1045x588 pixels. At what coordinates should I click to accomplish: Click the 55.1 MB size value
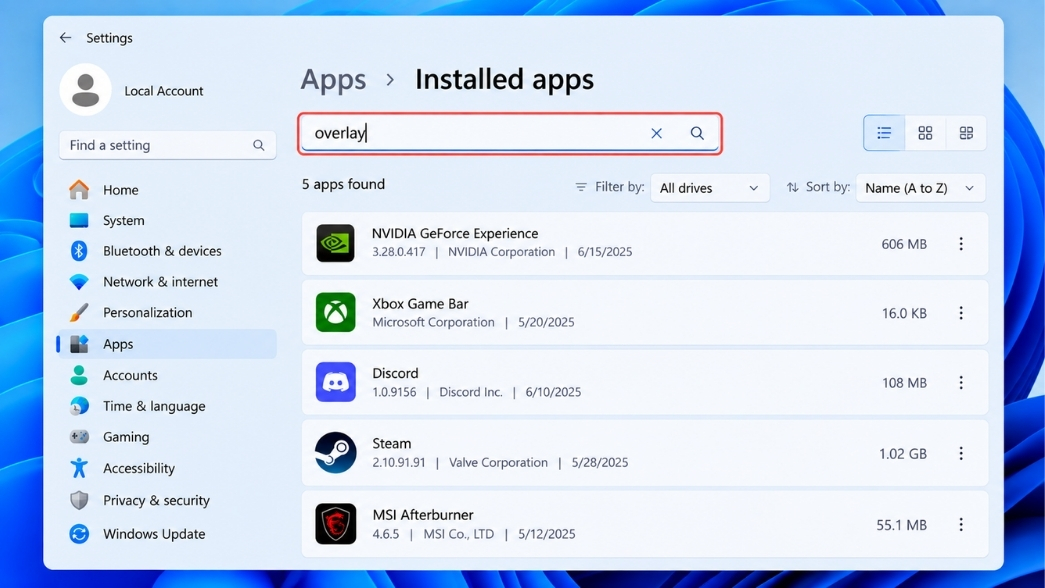(x=901, y=525)
